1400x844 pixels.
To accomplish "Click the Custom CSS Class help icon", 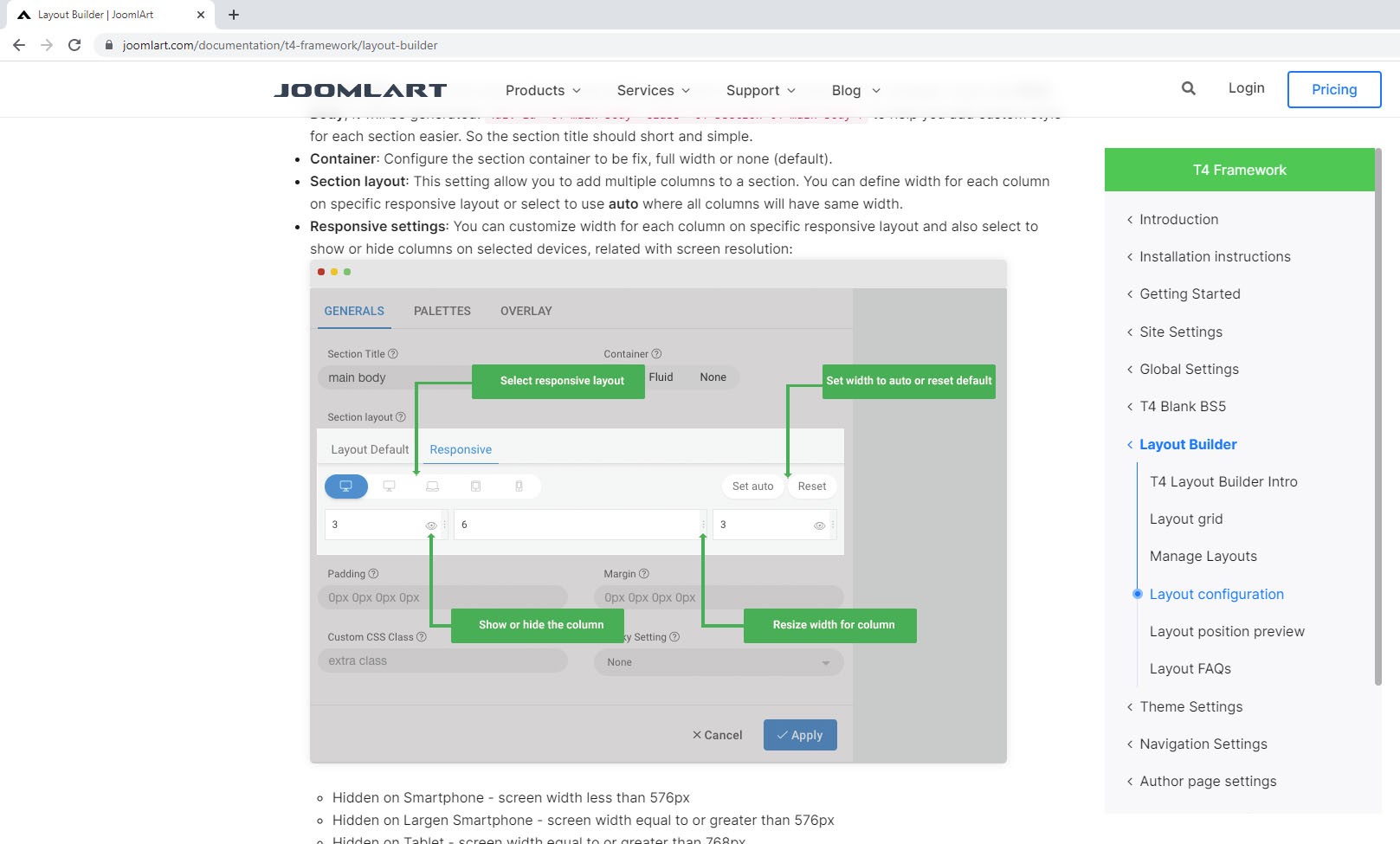I will (422, 637).
